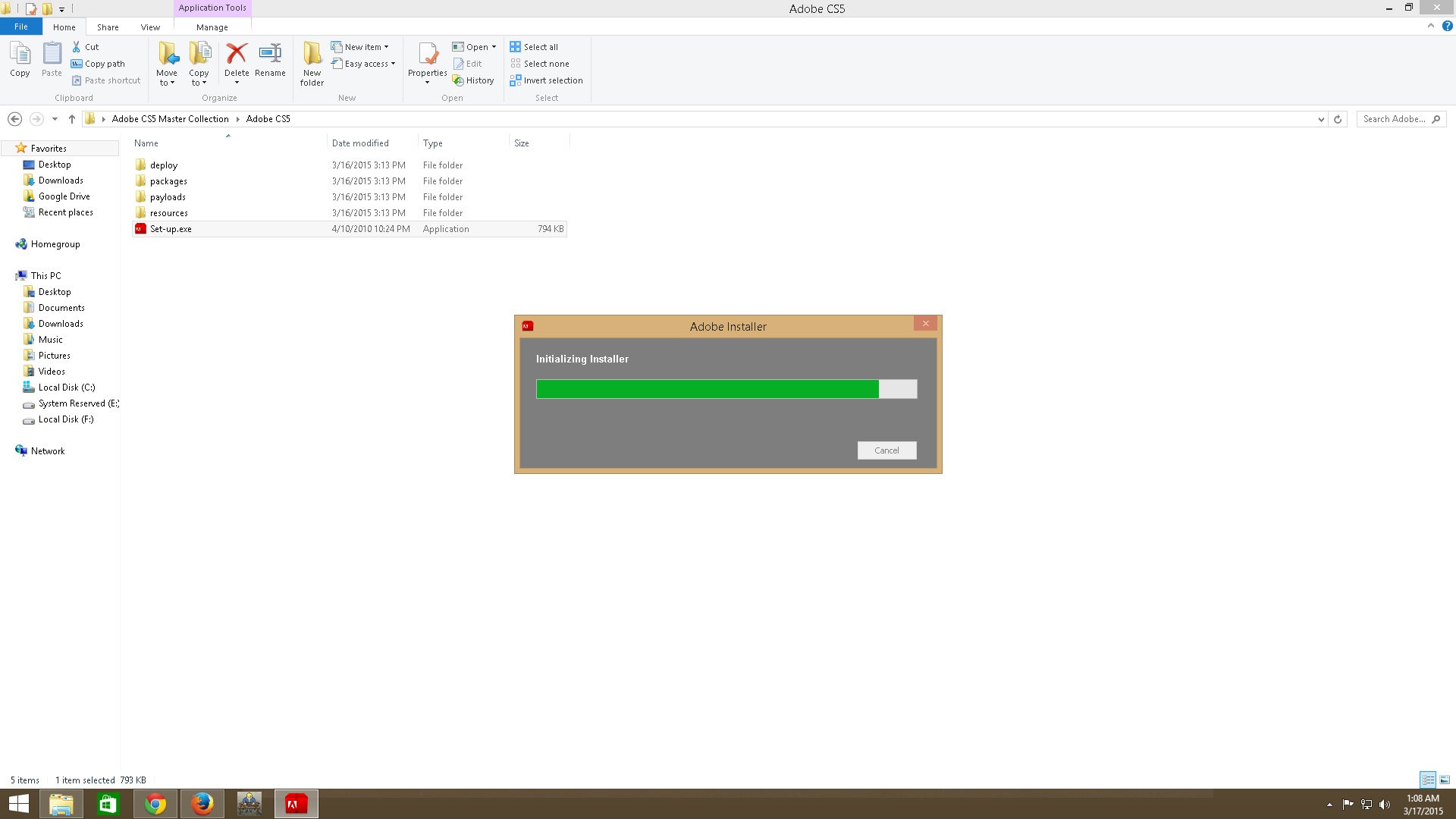Screen dimensions: 1456x819
Task: Open Google Chrome from the taskbar
Action: (155, 804)
